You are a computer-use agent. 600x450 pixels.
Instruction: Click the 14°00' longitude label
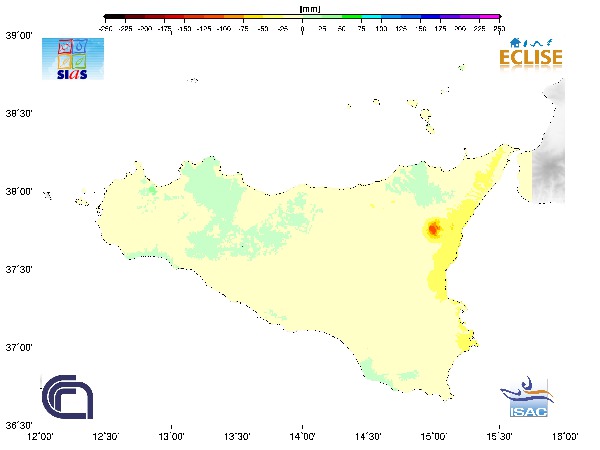[x=303, y=437]
